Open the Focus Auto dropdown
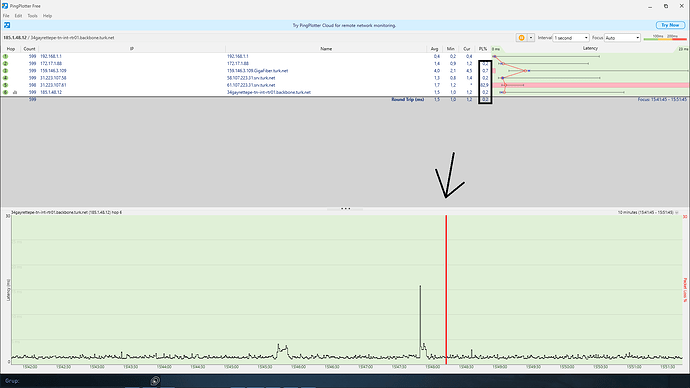 coord(622,38)
